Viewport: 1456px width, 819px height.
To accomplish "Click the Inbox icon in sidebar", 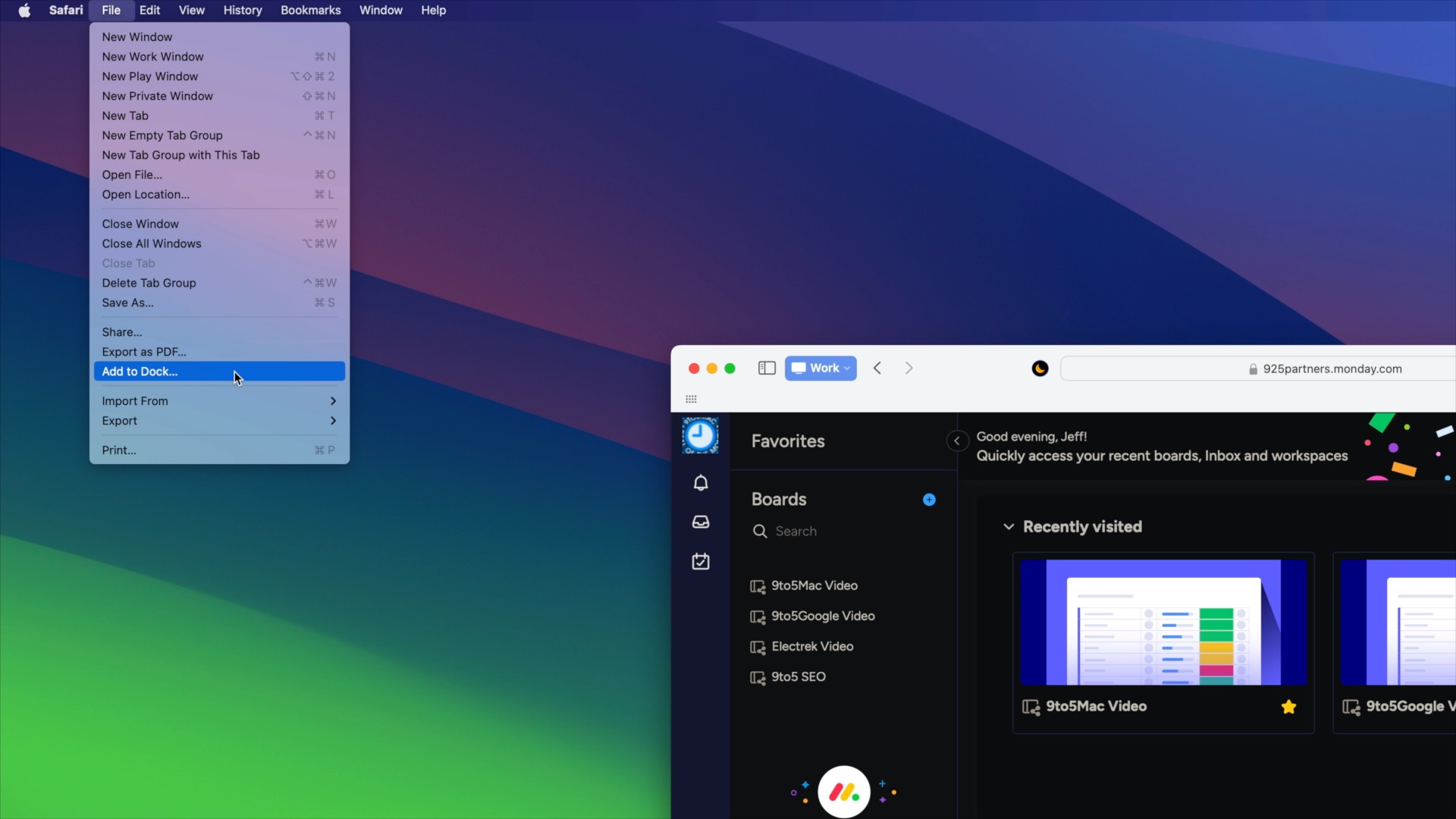I will pos(700,522).
